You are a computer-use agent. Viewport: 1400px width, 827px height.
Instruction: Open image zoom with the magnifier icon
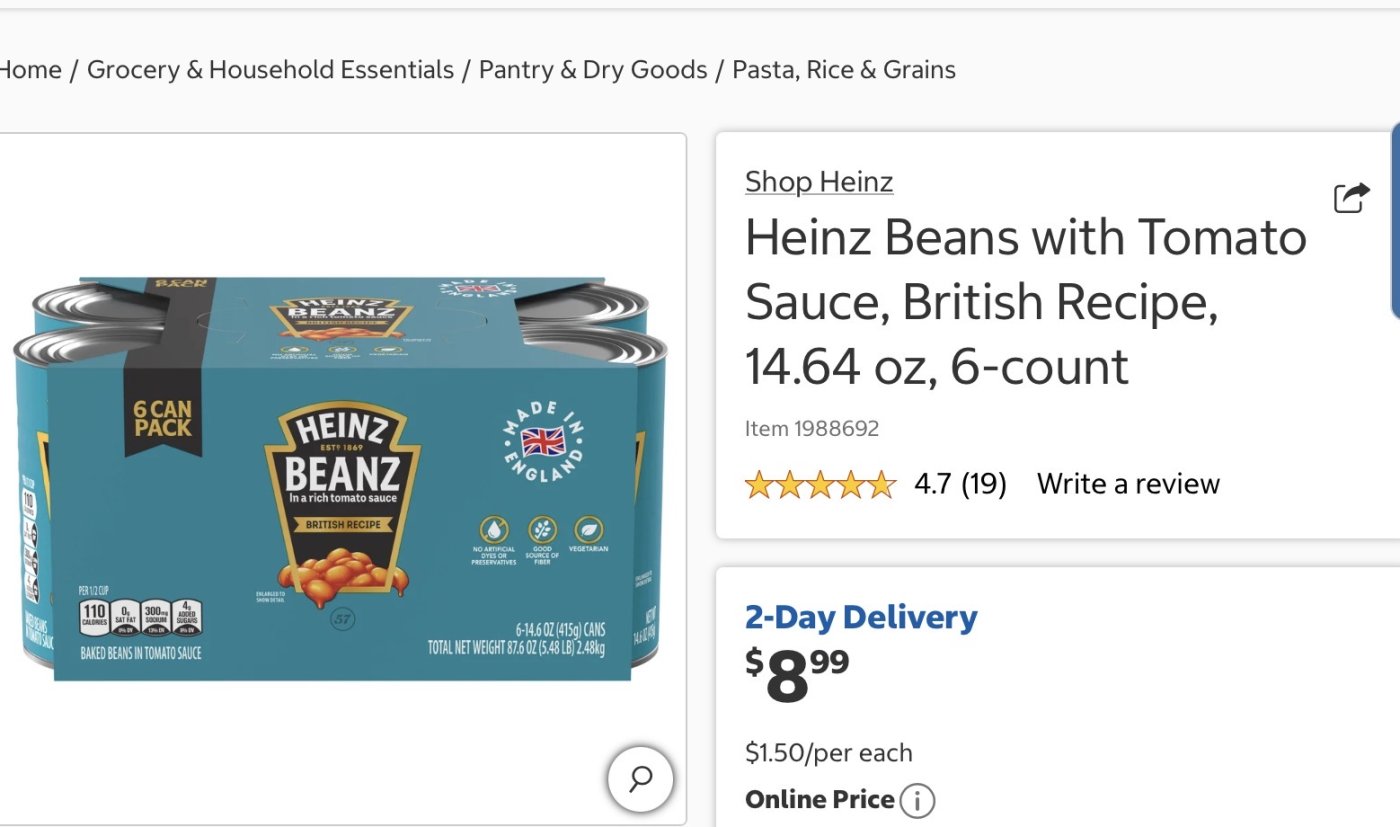640,778
